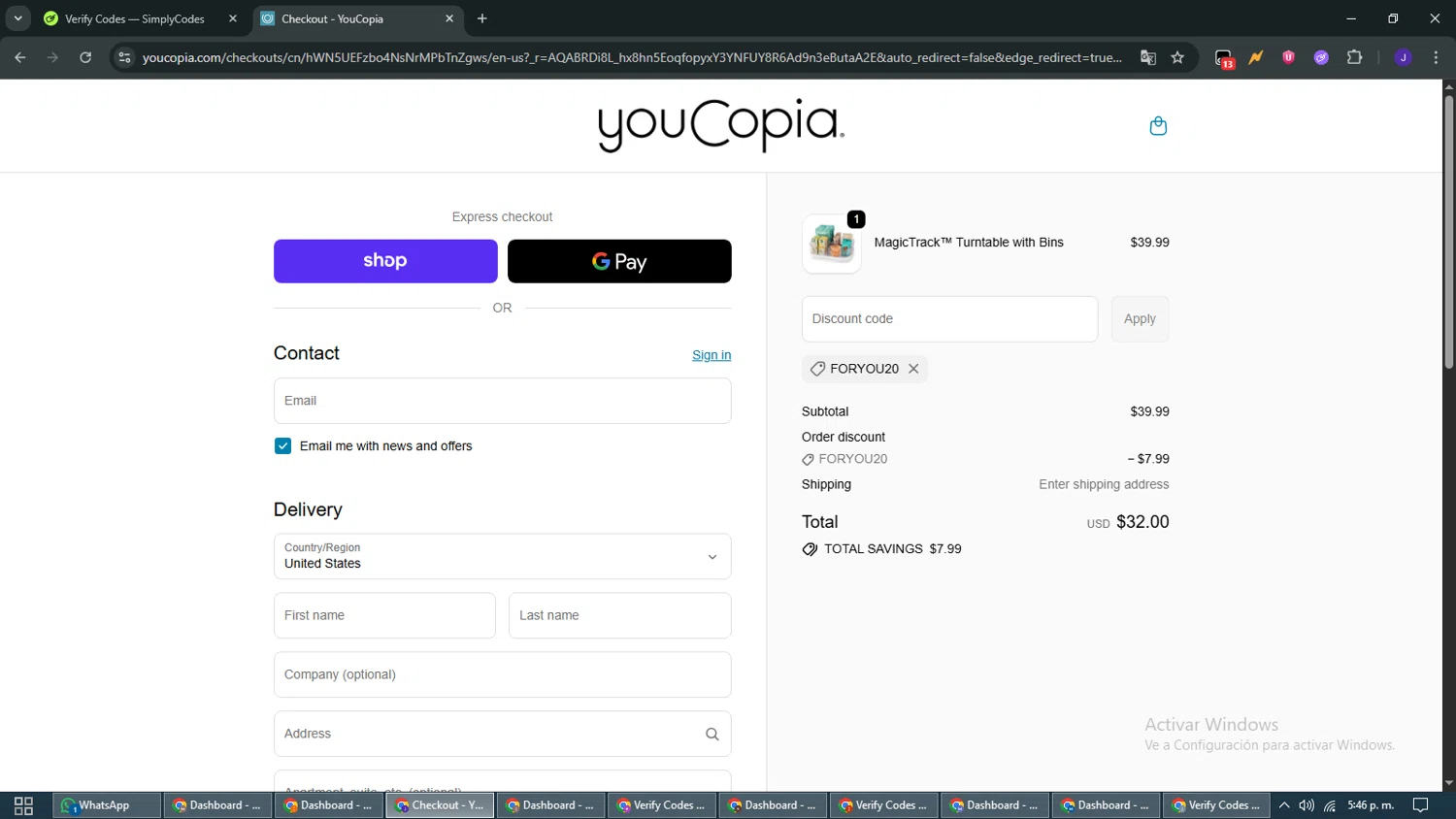Image resolution: width=1456 pixels, height=819 pixels.
Task: Click the purple circle extension icon
Action: tap(1321, 57)
